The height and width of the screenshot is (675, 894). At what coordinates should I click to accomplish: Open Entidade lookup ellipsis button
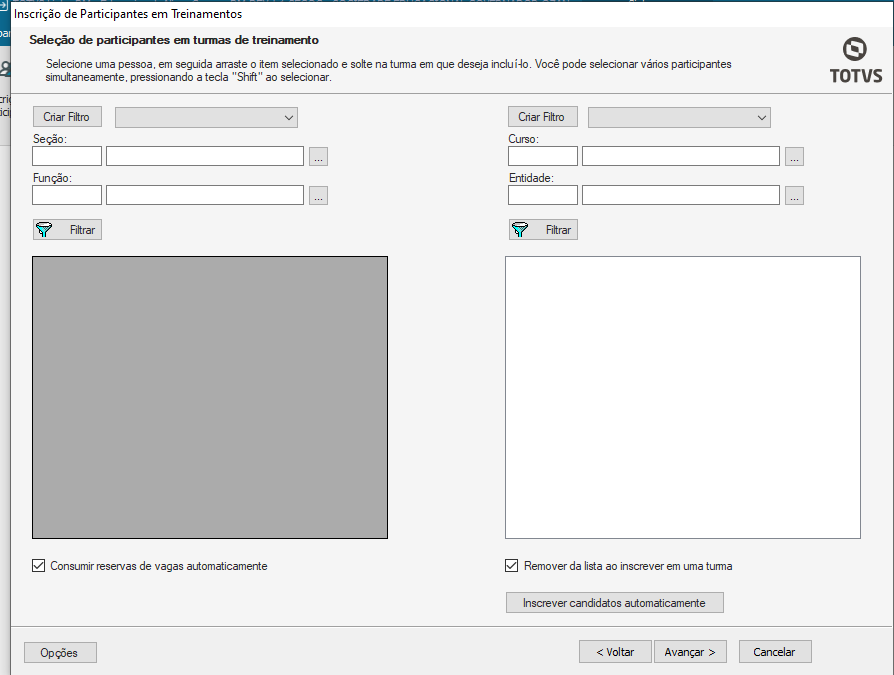pyautogui.click(x=794, y=196)
